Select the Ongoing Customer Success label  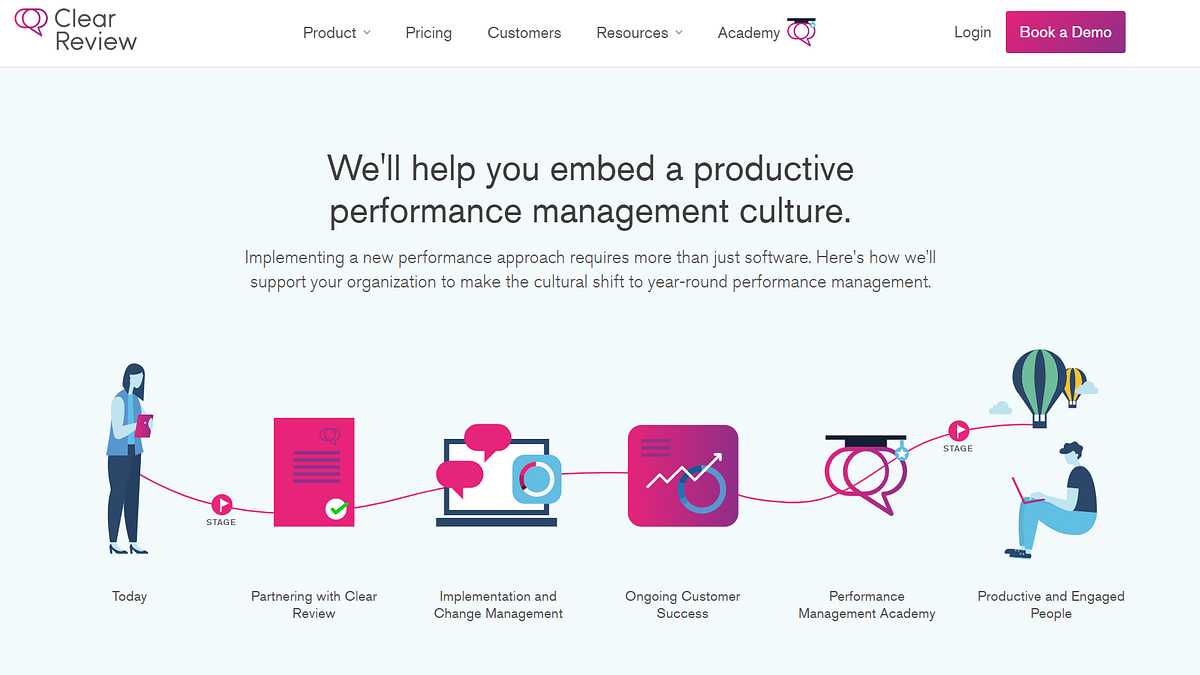pyautogui.click(x=683, y=605)
